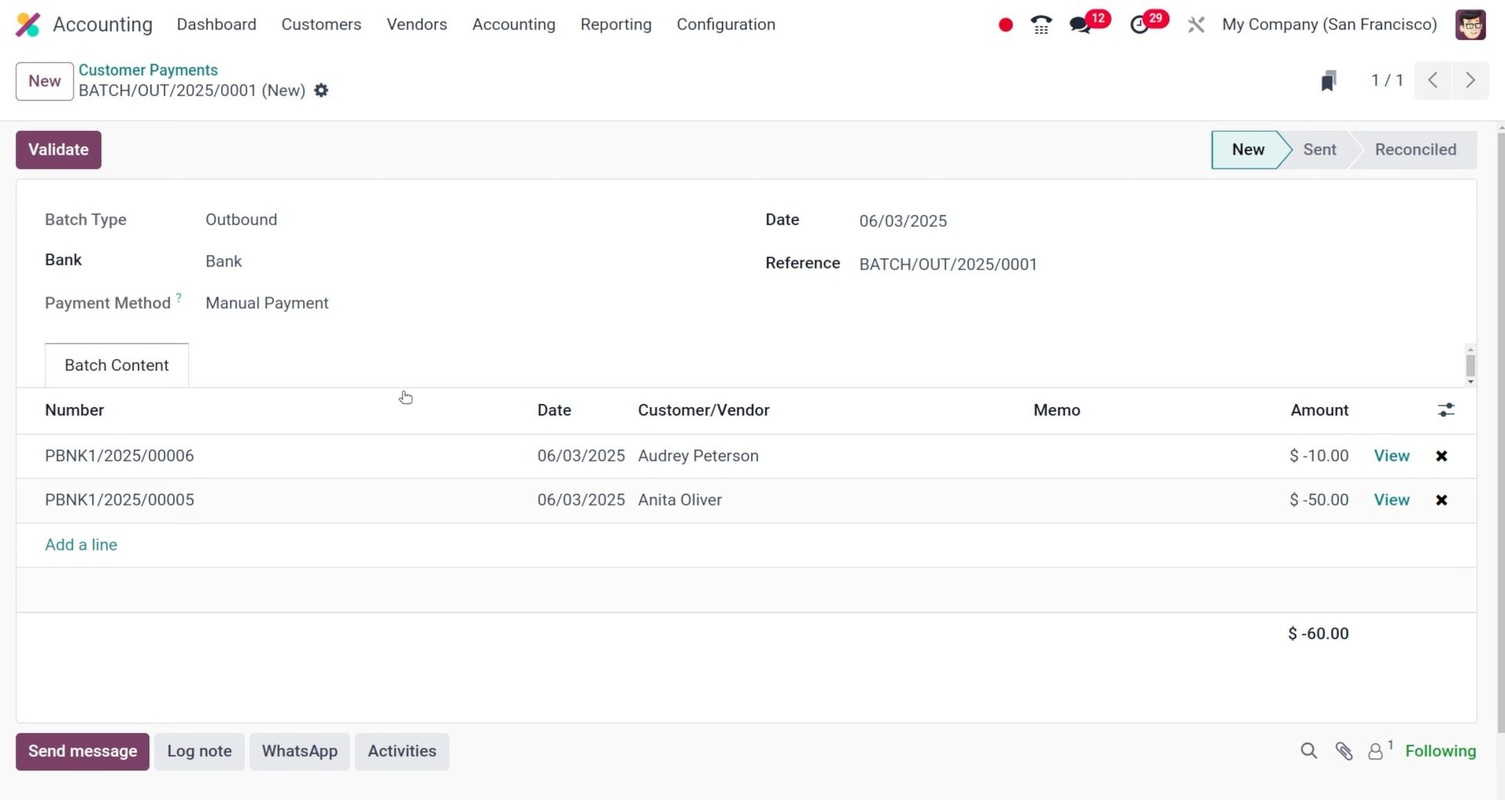Viewport: 1505px width, 800px height.
Task: Open the VoIP phone icon
Action: 1041,25
